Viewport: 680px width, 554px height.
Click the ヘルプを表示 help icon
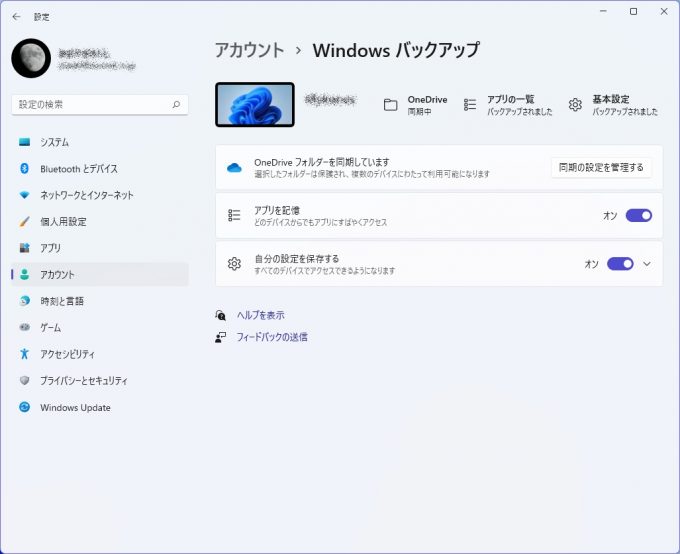[x=221, y=315]
